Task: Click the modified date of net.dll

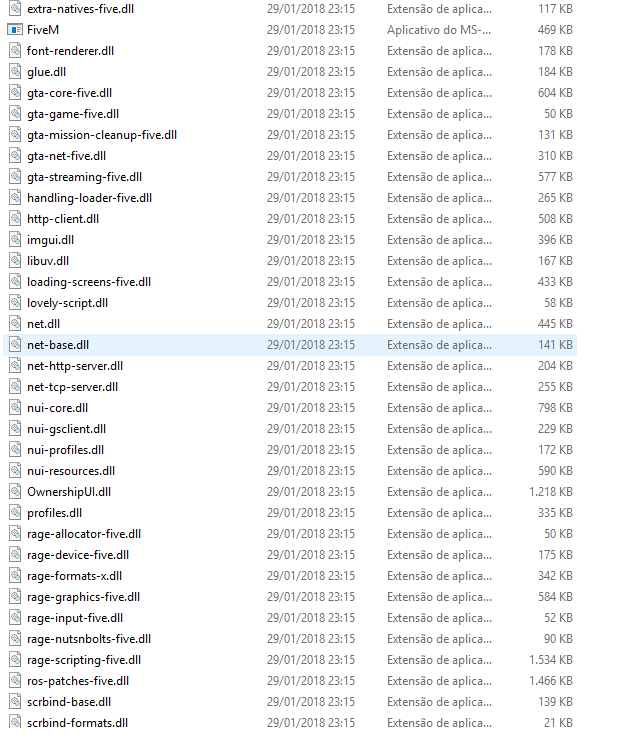Action: click(311, 324)
